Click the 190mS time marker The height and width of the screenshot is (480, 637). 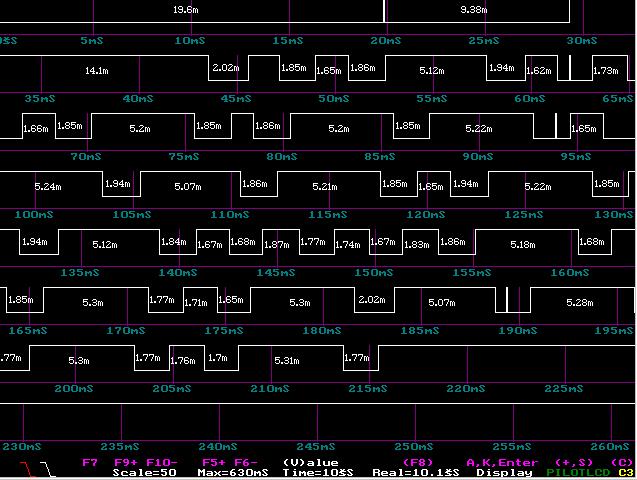click(x=518, y=331)
